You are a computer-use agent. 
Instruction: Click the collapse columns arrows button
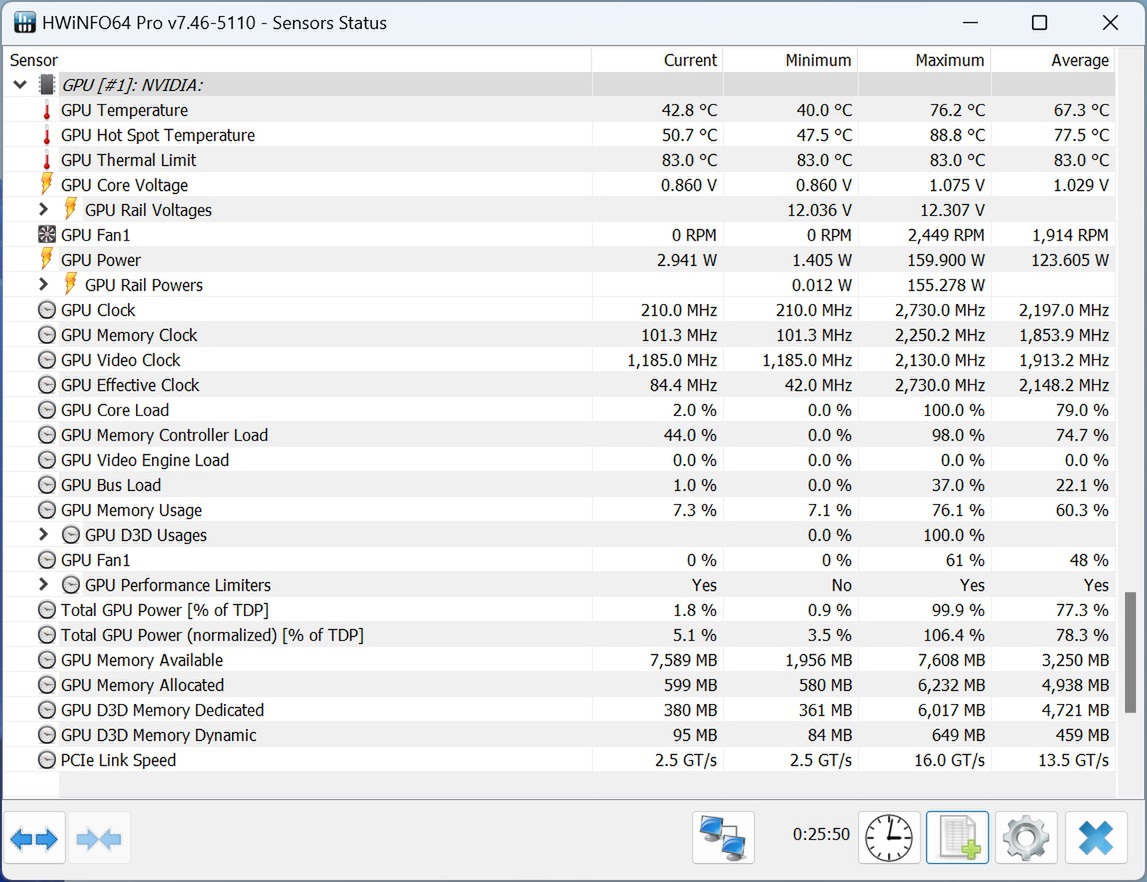pos(99,838)
